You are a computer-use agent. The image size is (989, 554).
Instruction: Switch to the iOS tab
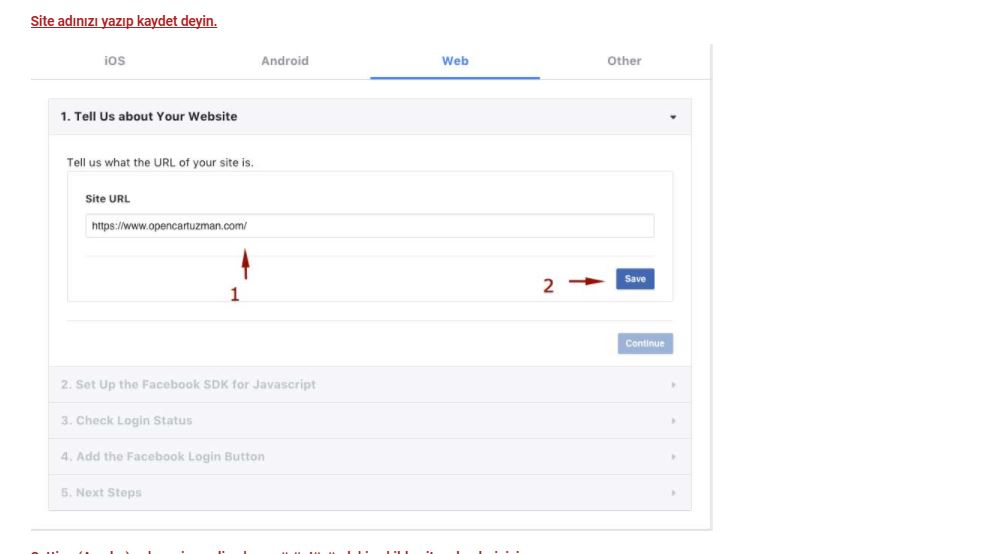coord(115,61)
